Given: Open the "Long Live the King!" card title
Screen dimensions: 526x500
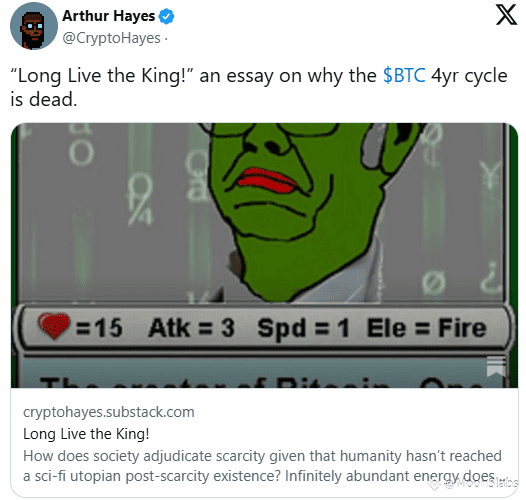Looking at the screenshot, I should (x=86, y=434).
